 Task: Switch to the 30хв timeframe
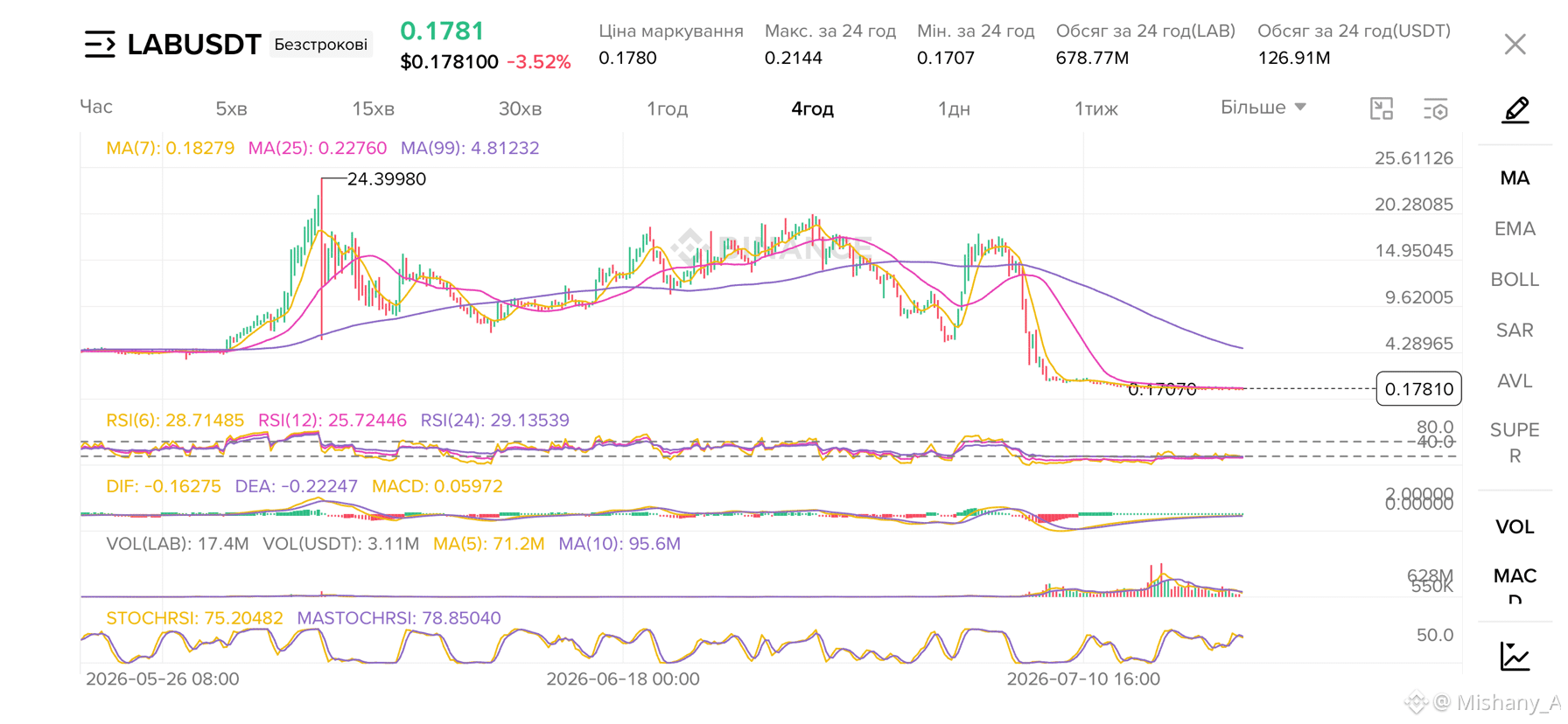(x=520, y=108)
